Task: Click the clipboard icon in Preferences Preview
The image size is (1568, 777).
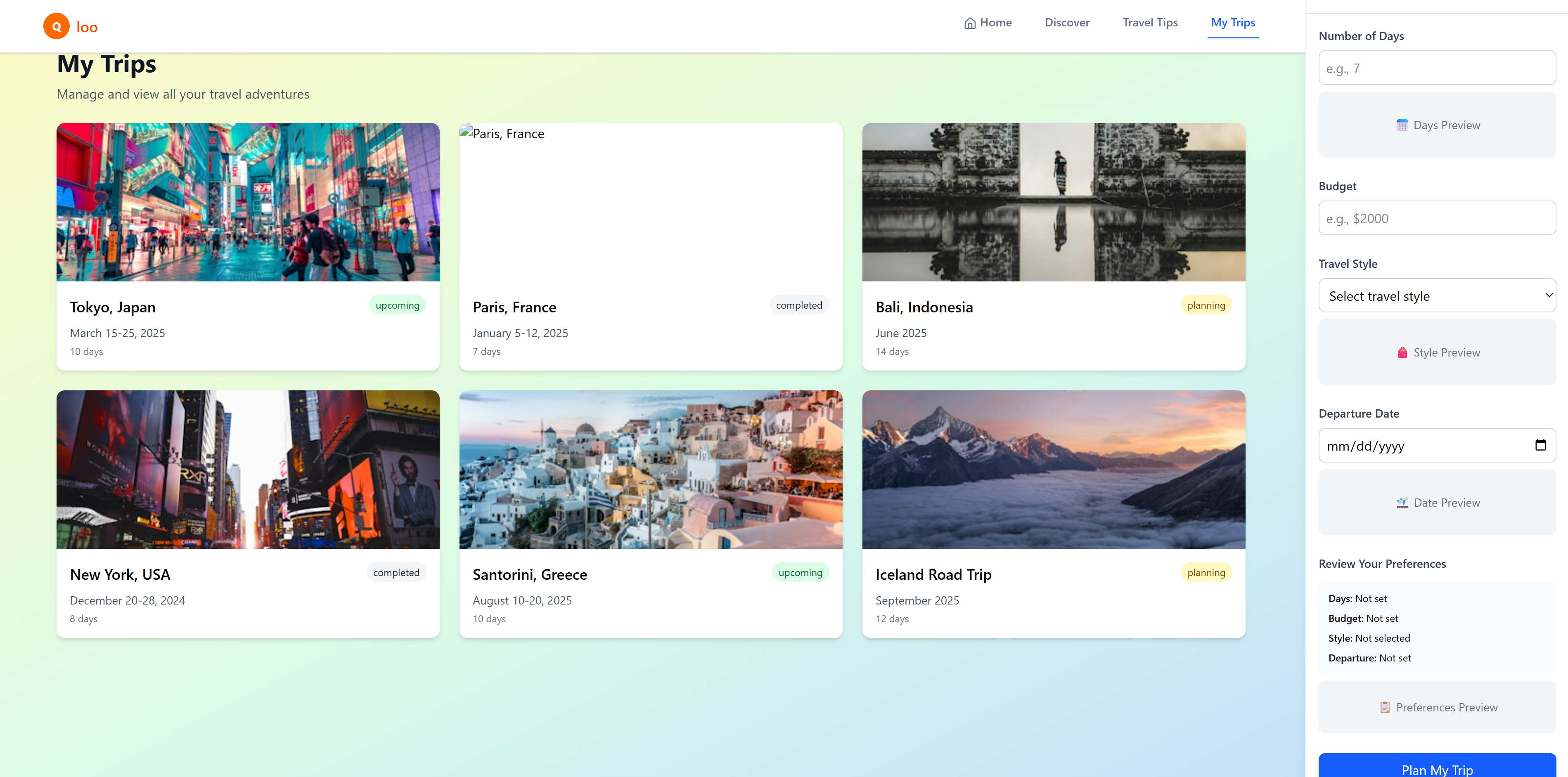Action: [x=1385, y=708]
